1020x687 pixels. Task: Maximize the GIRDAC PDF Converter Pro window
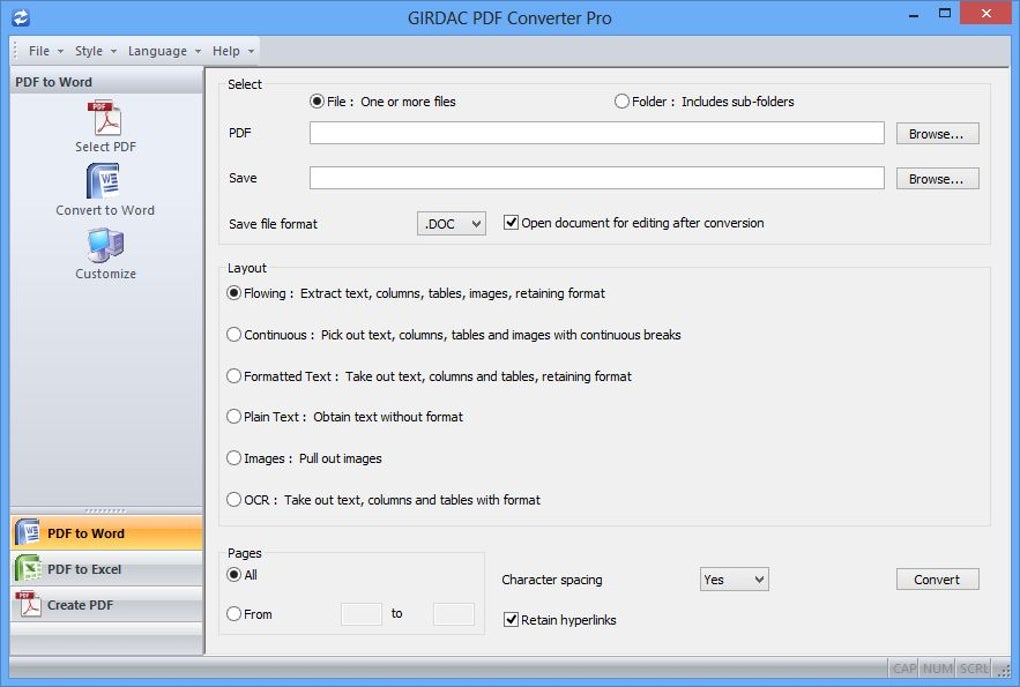tap(945, 14)
